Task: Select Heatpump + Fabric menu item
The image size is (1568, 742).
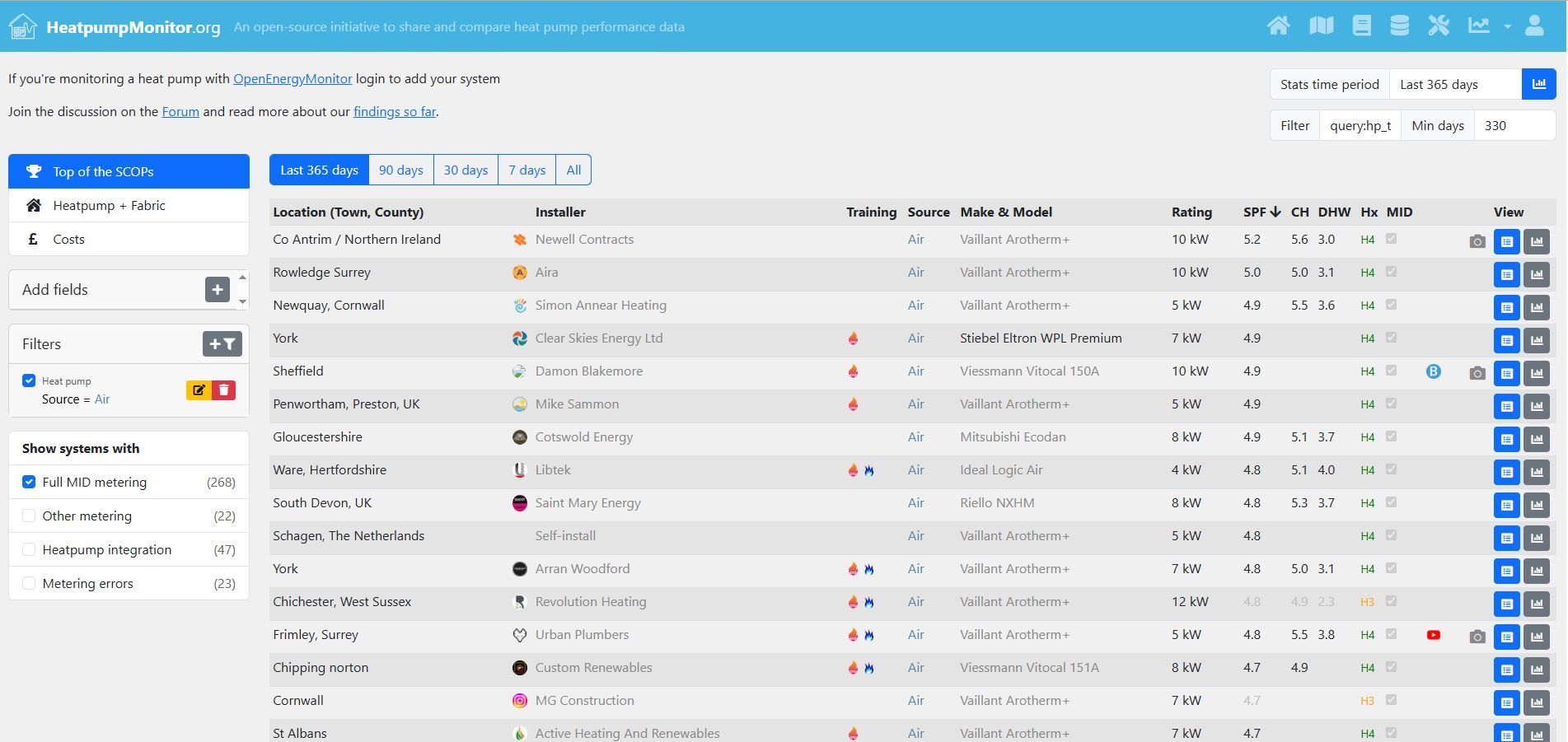Action: 129,205
